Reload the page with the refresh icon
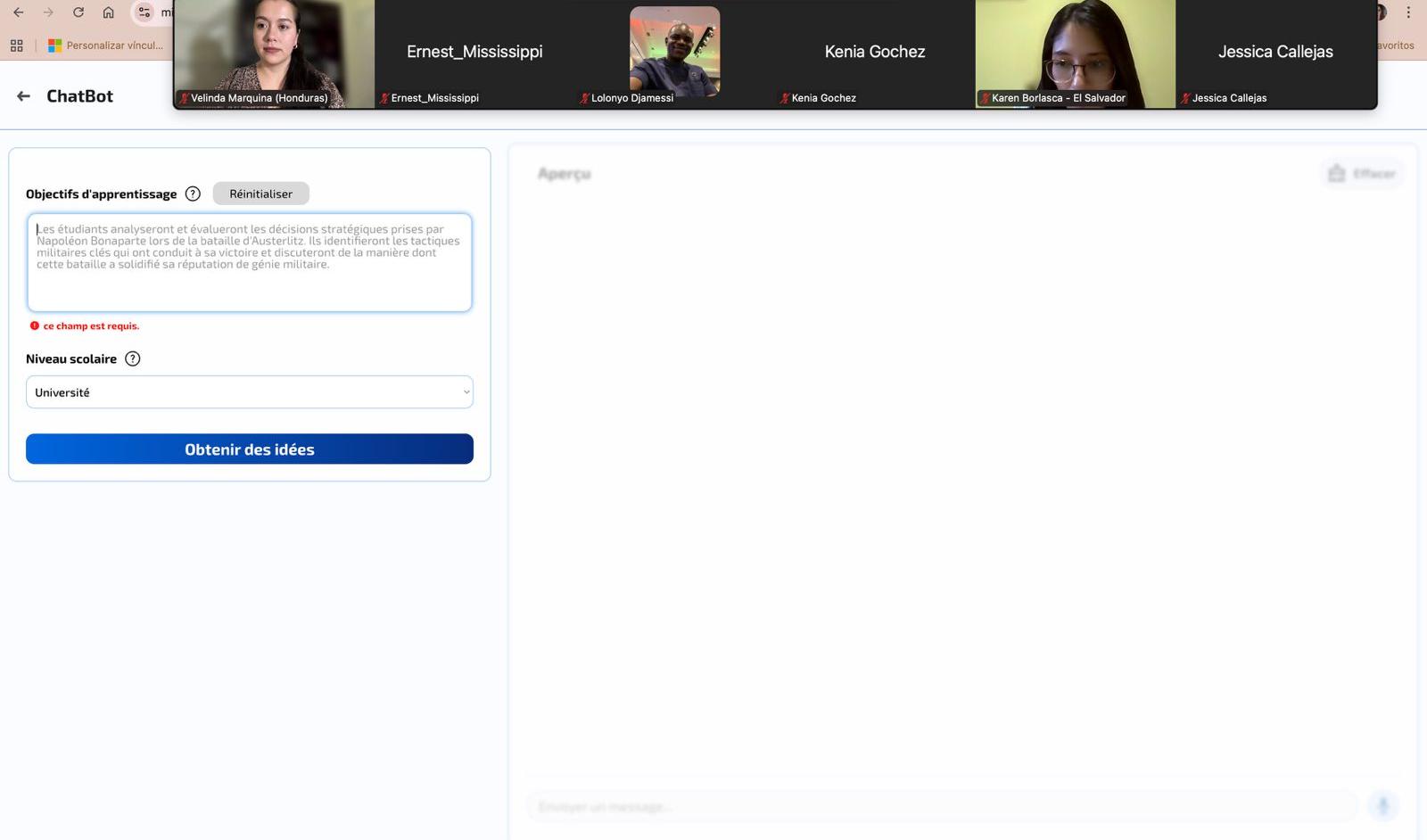Viewport: 1427px width, 840px height. point(78,12)
